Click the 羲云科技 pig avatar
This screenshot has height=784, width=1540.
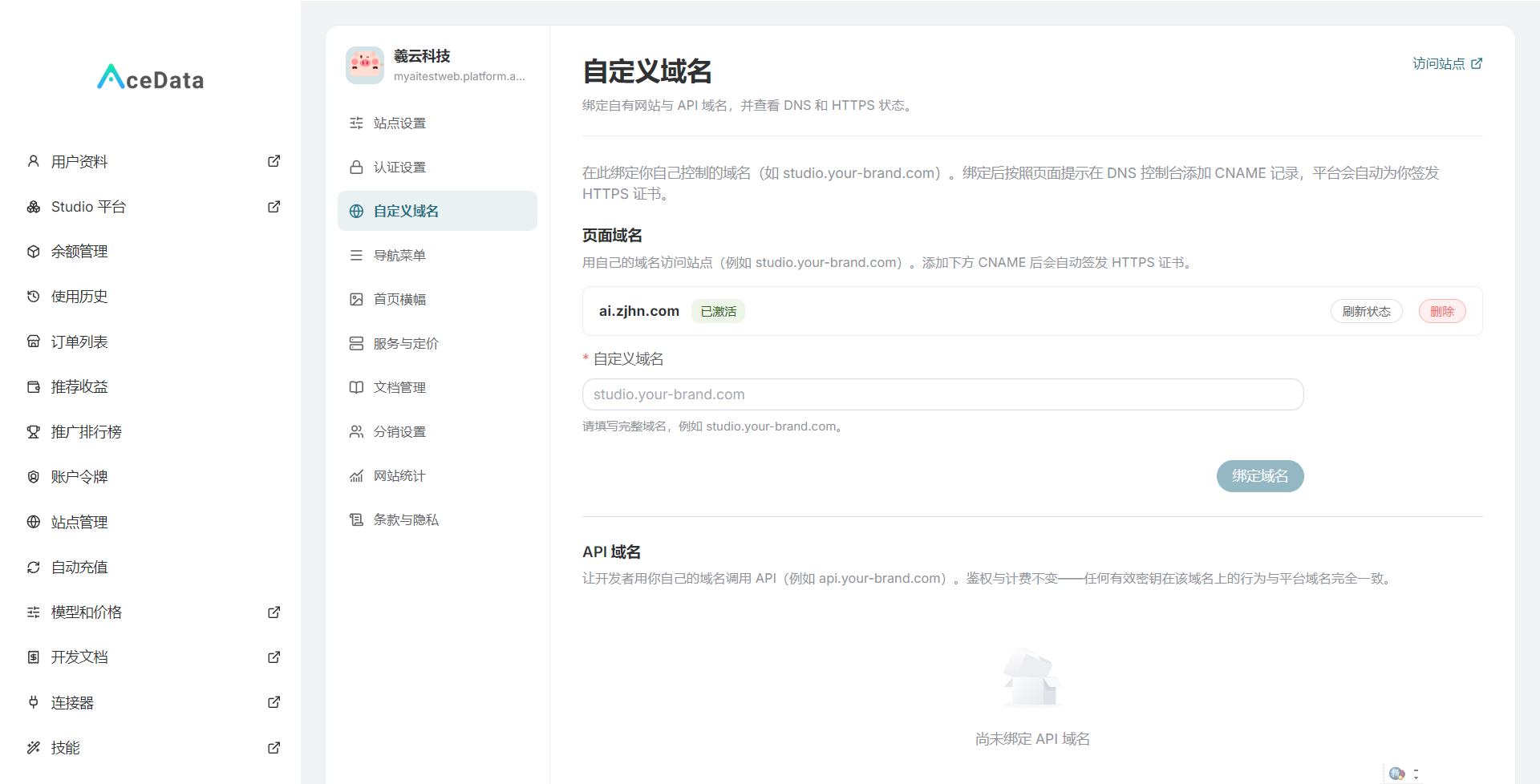(365, 65)
